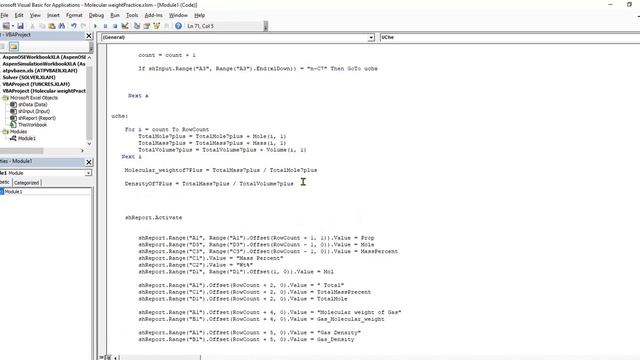Undo the last edit with the Undo arrow
This screenshot has width=640, height=360.
74,26
